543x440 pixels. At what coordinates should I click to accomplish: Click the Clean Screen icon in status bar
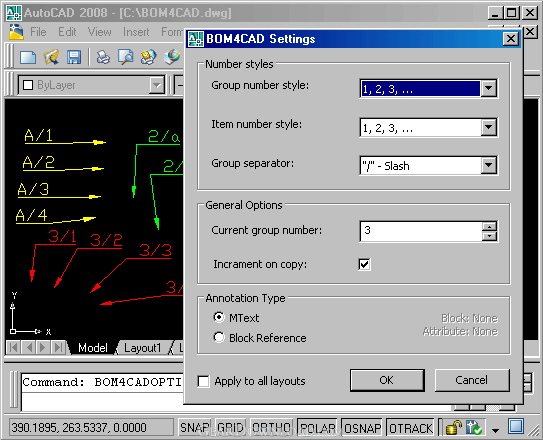[516, 426]
